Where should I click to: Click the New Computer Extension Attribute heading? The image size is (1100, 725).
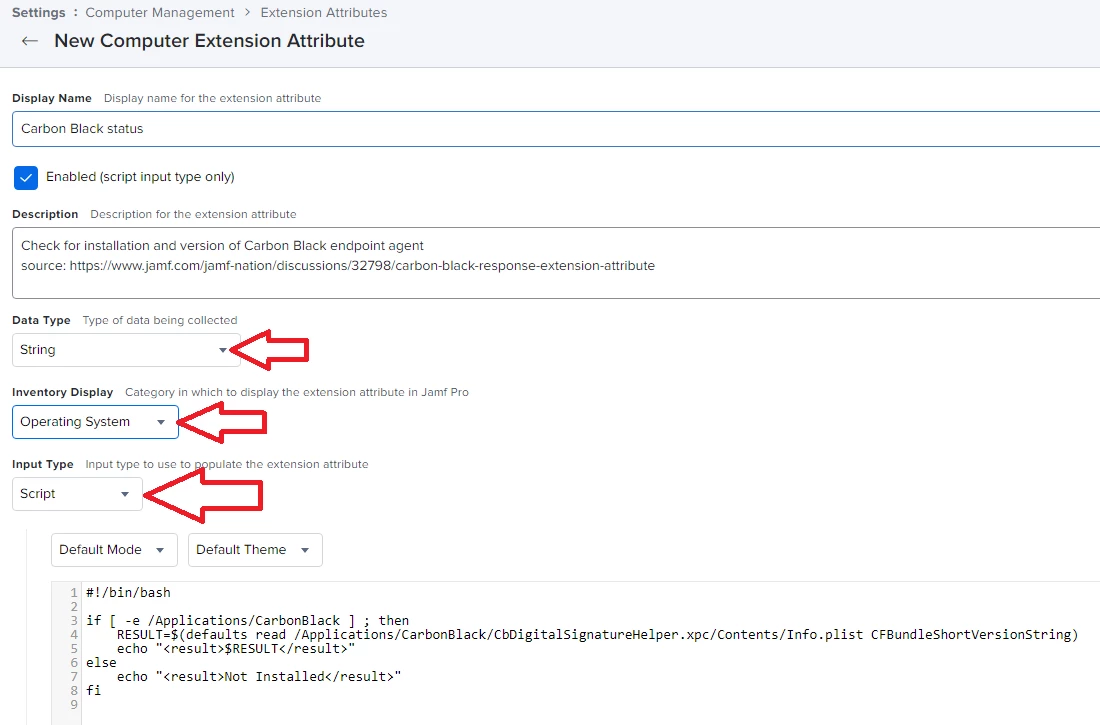coord(209,41)
